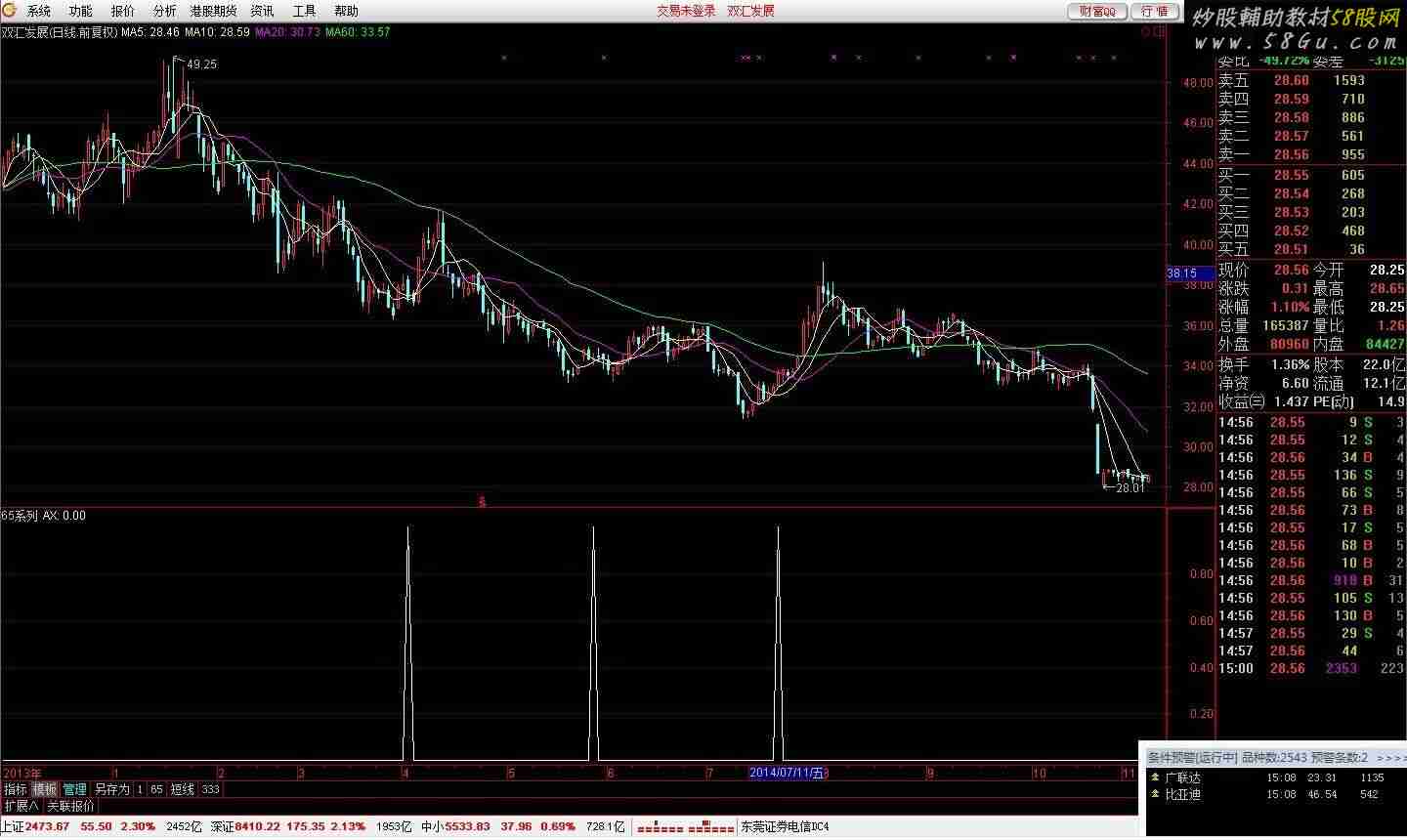This screenshot has width=1407, height=840.
Task: Click the 行情 button
Action: (1154, 11)
